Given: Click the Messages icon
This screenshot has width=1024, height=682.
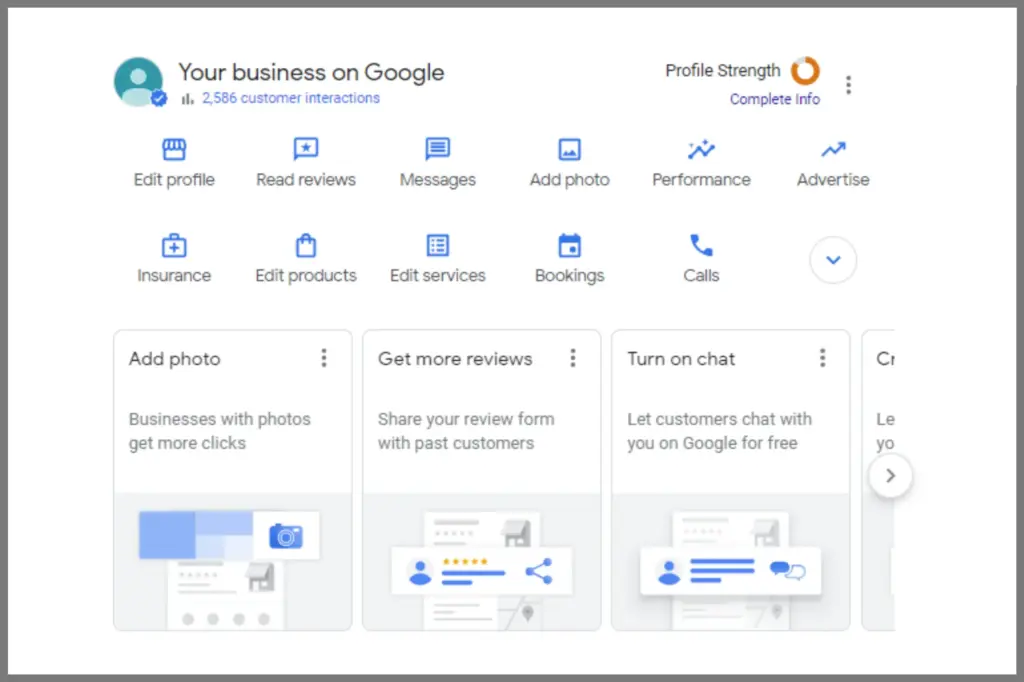Looking at the screenshot, I should pyautogui.click(x=438, y=148).
